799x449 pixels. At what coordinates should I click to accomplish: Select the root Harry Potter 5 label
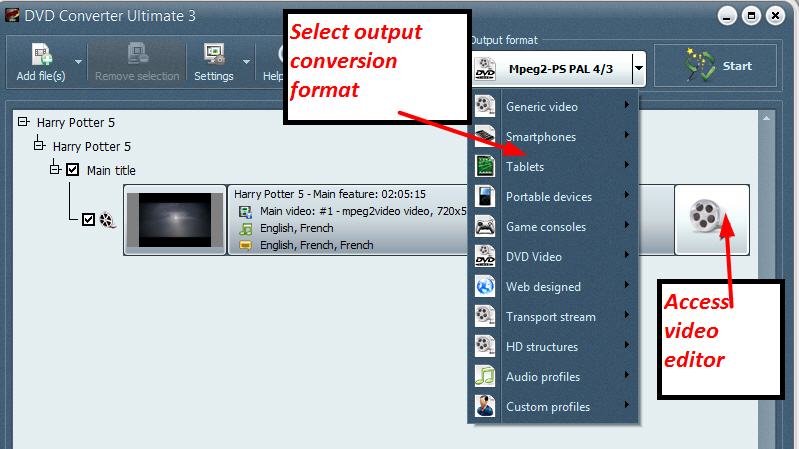[75, 122]
